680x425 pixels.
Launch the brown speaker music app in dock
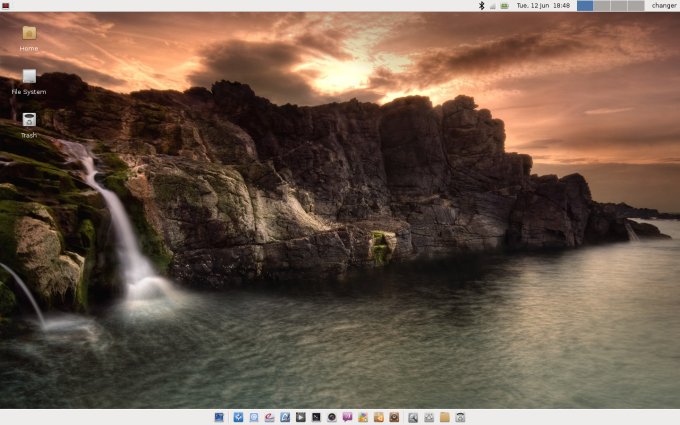tap(394, 417)
